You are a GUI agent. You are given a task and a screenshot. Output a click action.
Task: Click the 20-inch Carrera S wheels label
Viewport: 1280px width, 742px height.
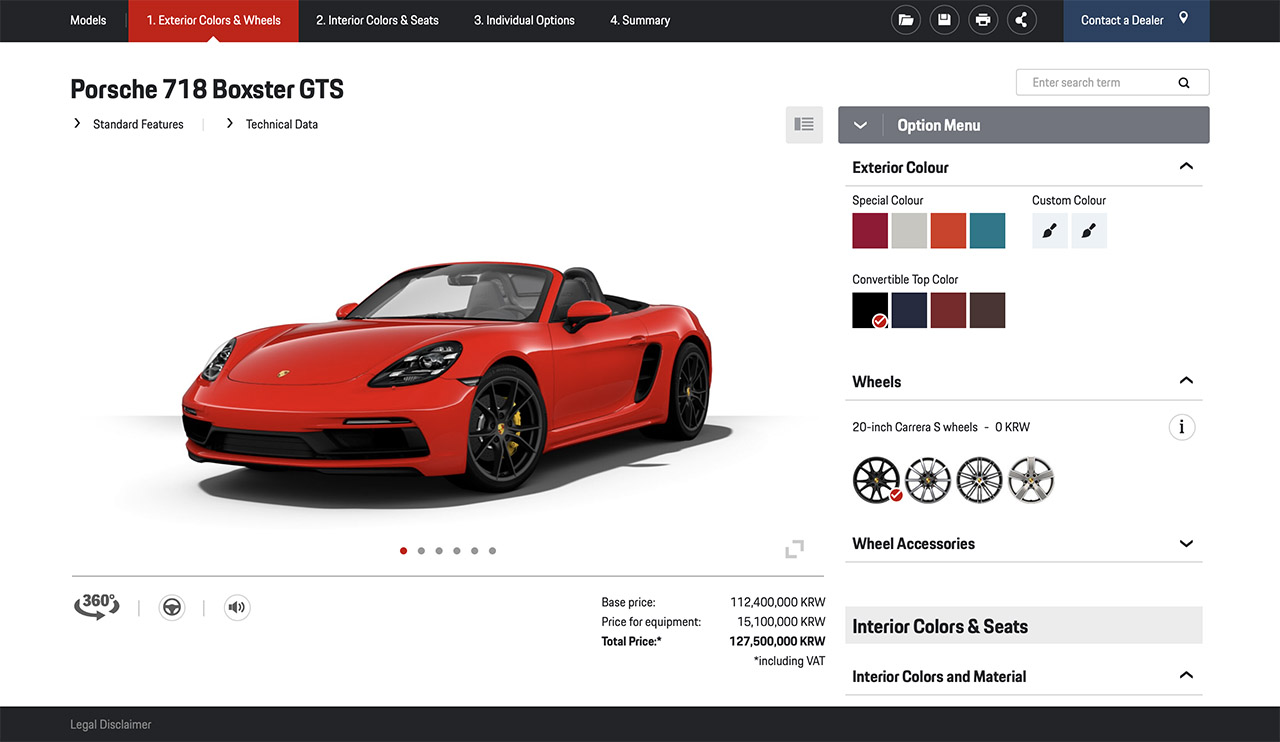[915, 427]
